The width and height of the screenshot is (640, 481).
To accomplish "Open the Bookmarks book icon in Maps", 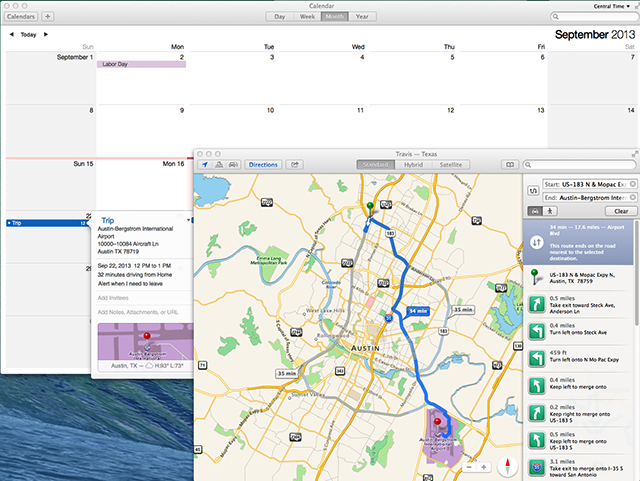I will point(510,165).
